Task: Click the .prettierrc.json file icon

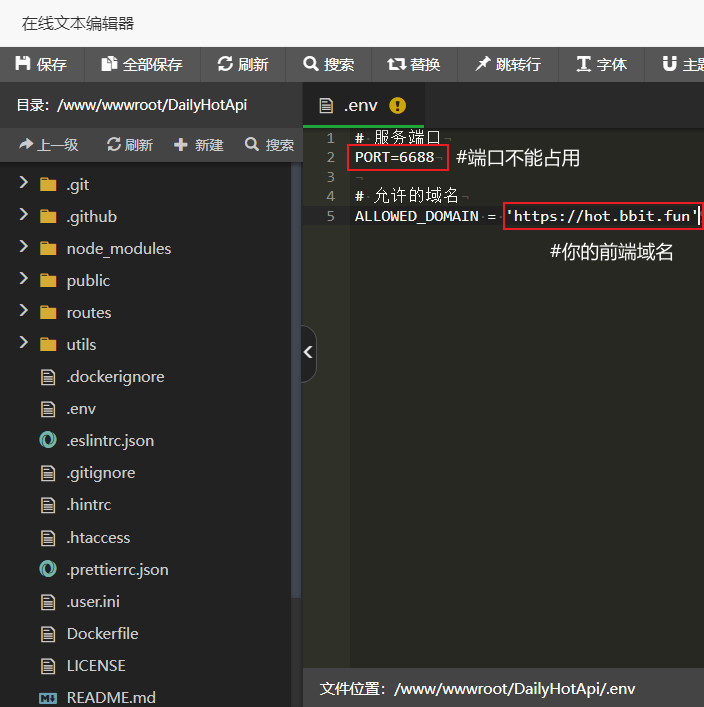Action: pos(48,569)
